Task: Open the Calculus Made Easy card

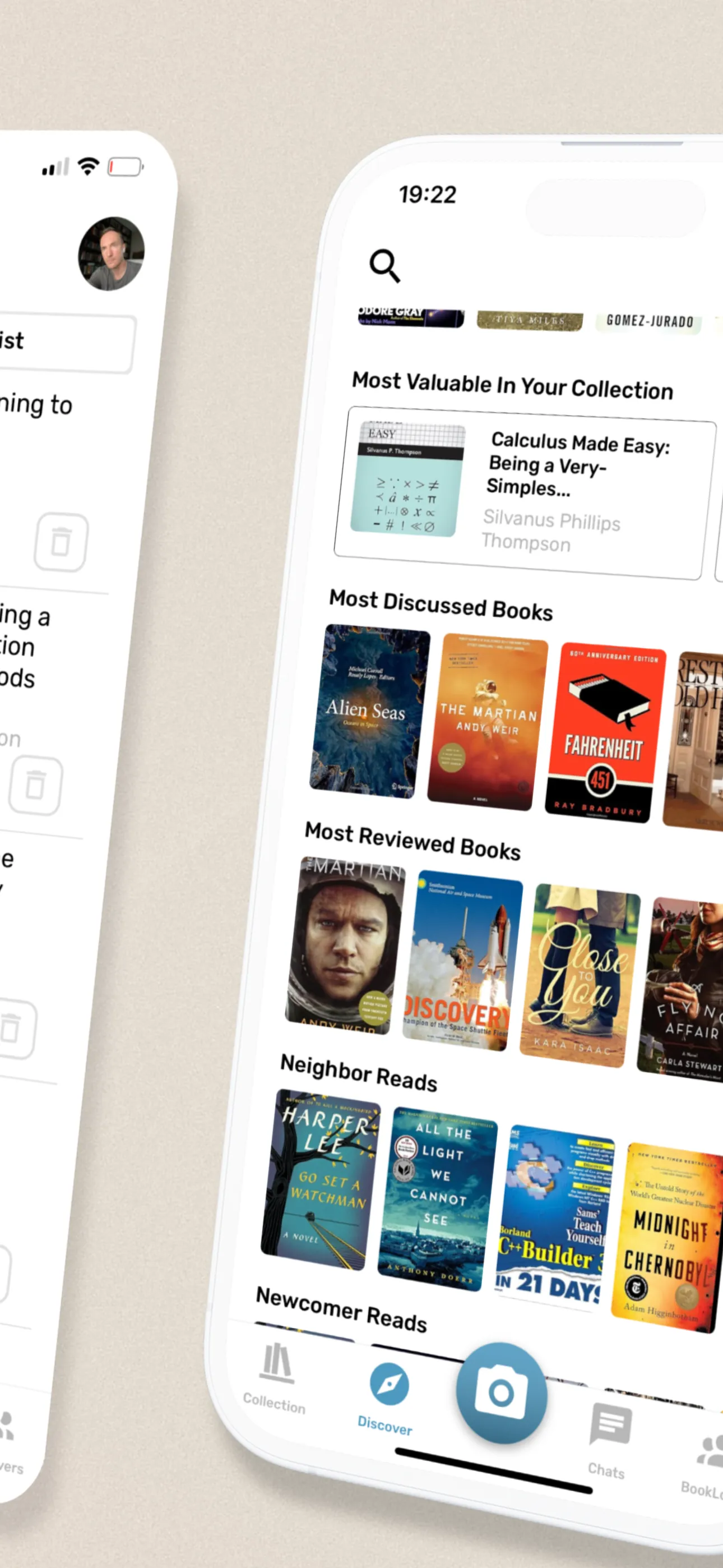Action: 525,494
